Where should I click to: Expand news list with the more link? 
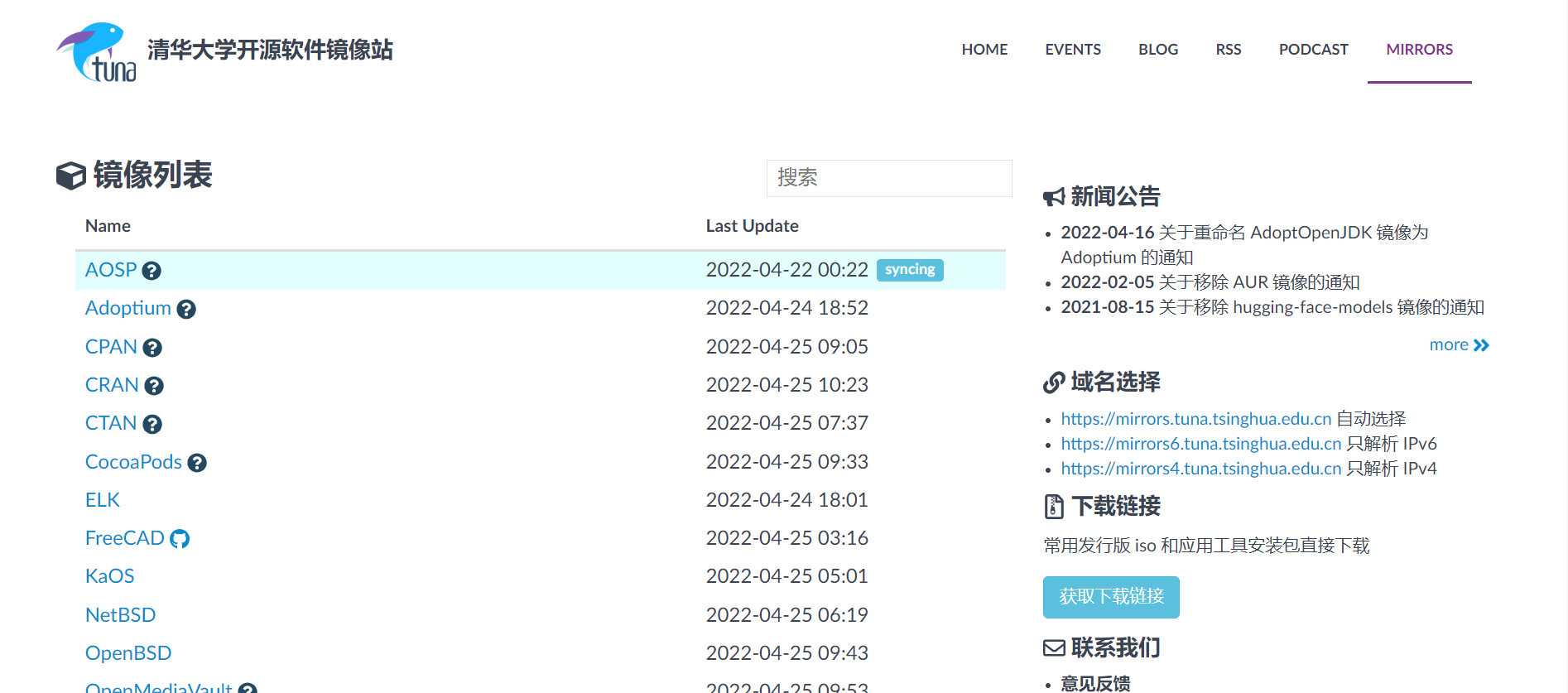tap(1458, 345)
